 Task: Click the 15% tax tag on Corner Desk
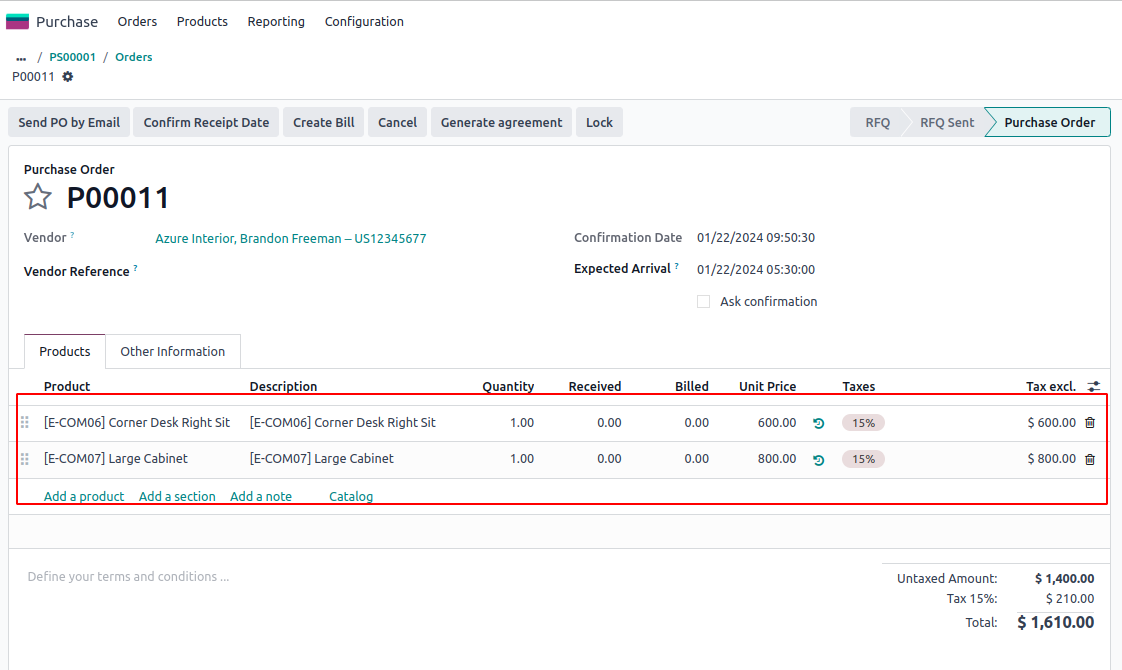click(x=863, y=423)
